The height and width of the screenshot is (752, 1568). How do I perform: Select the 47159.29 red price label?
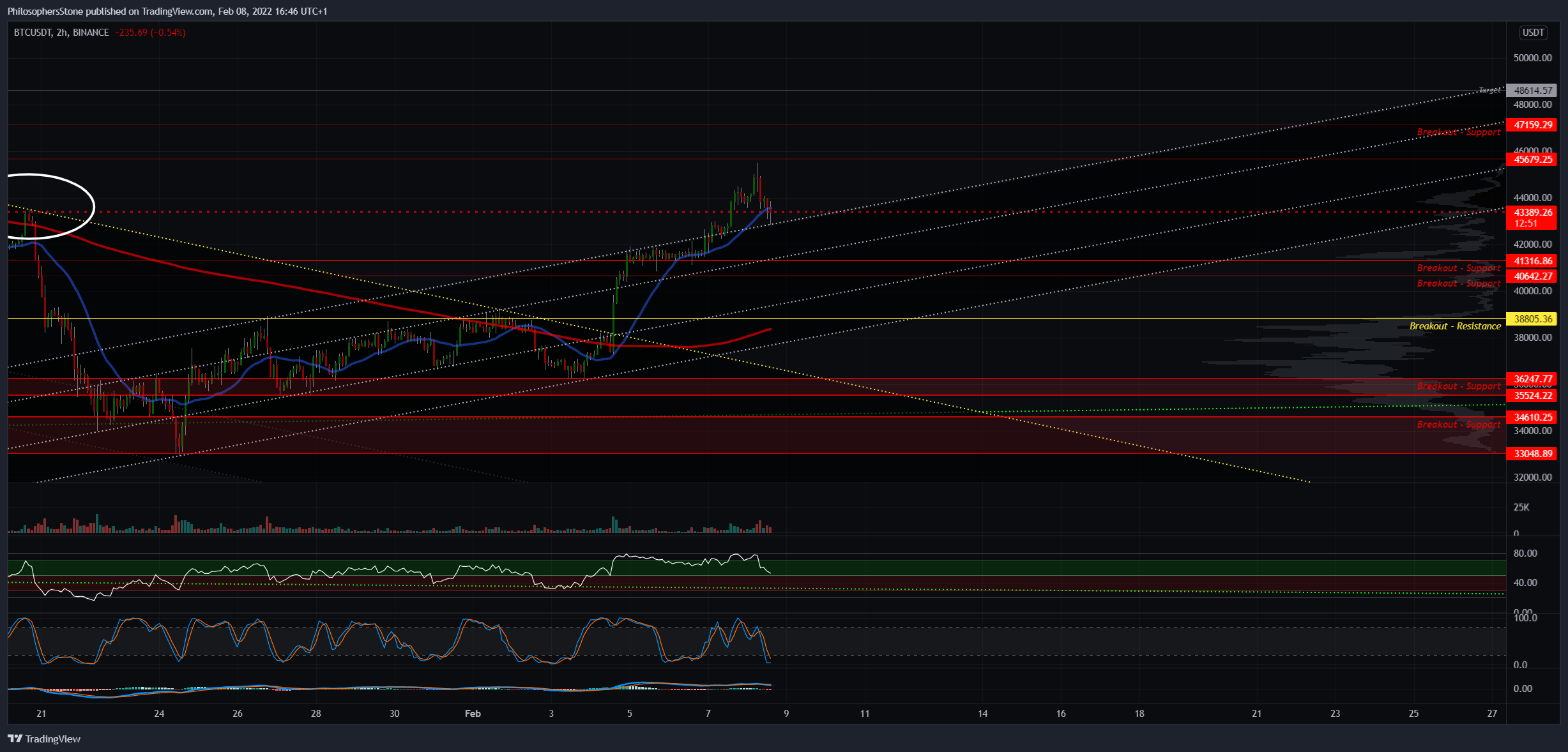pos(1533,125)
